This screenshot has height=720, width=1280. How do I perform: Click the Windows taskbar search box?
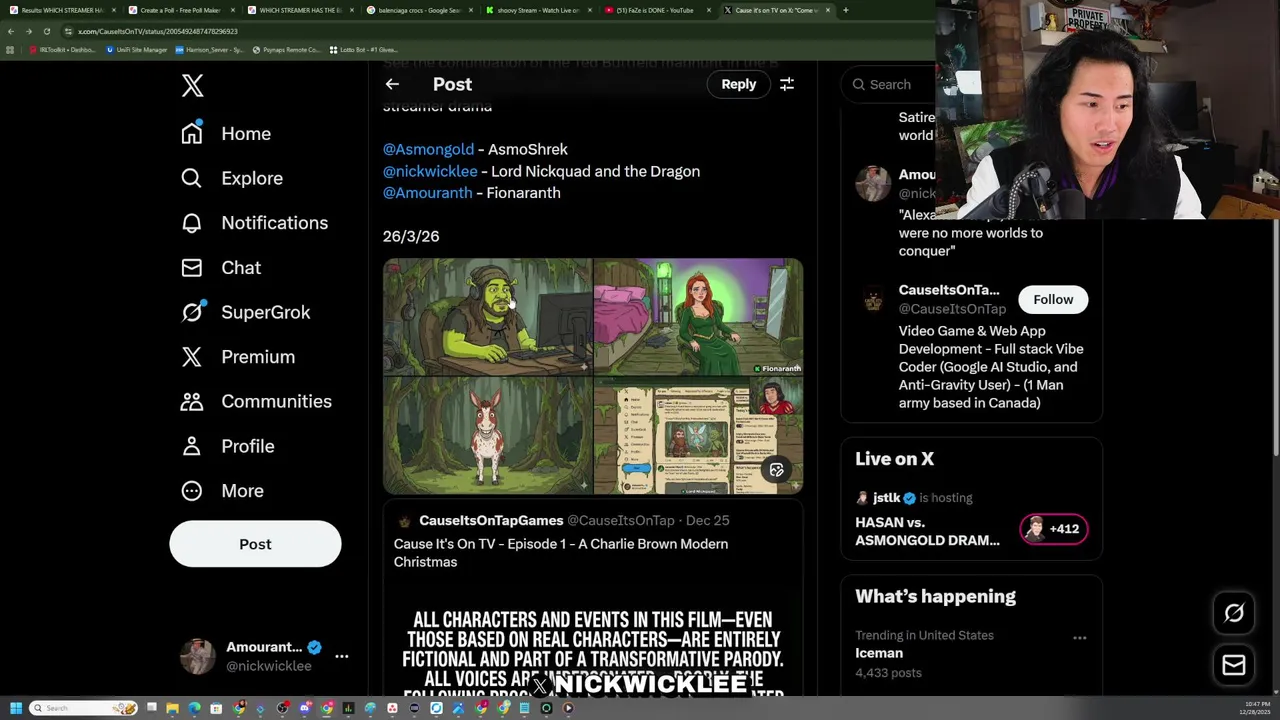(82, 708)
